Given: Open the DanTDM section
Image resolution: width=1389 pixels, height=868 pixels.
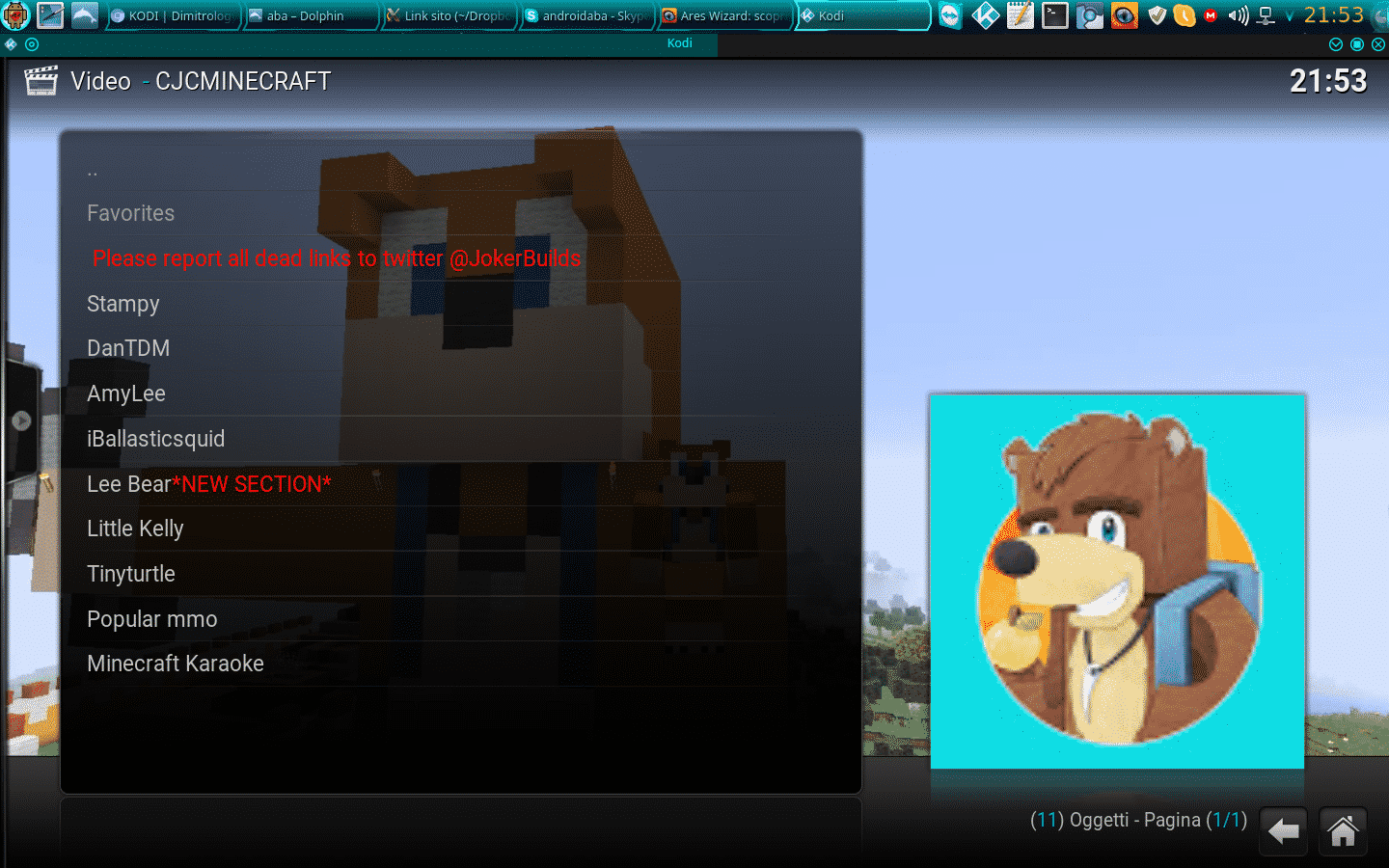Looking at the screenshot, I should click(461, 348).
